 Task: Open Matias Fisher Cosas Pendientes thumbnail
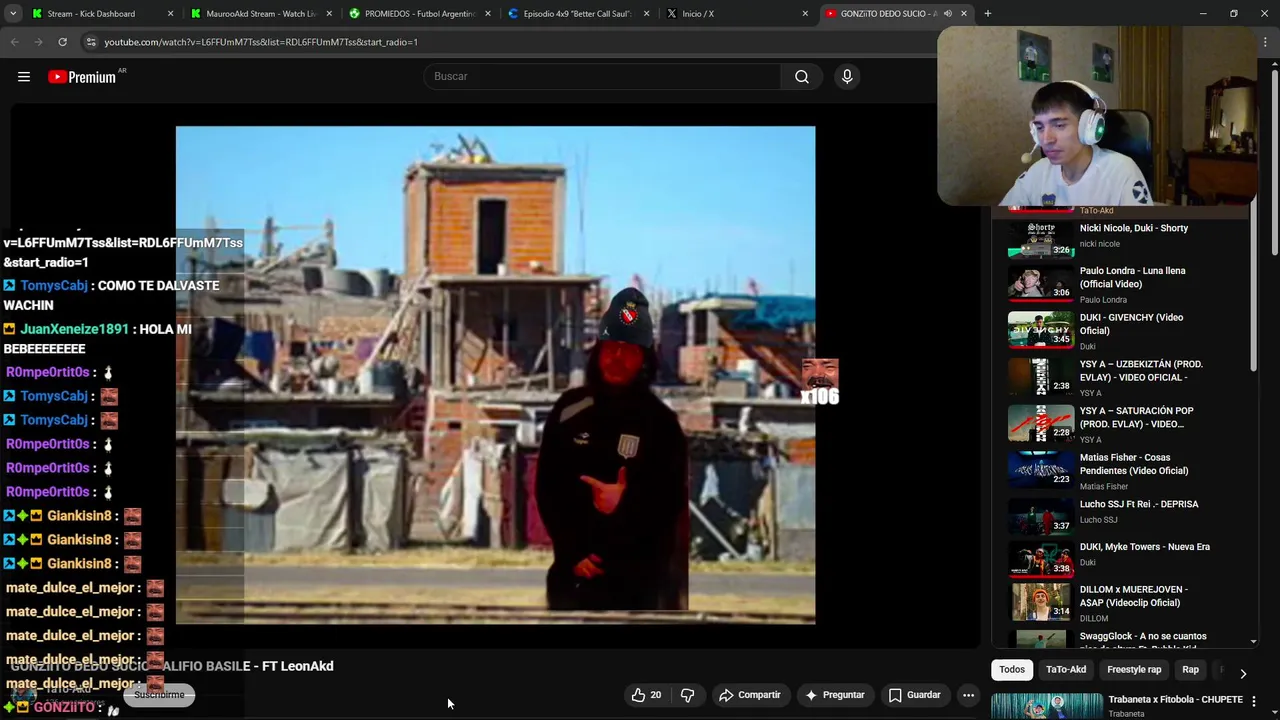coord(1040,470)
